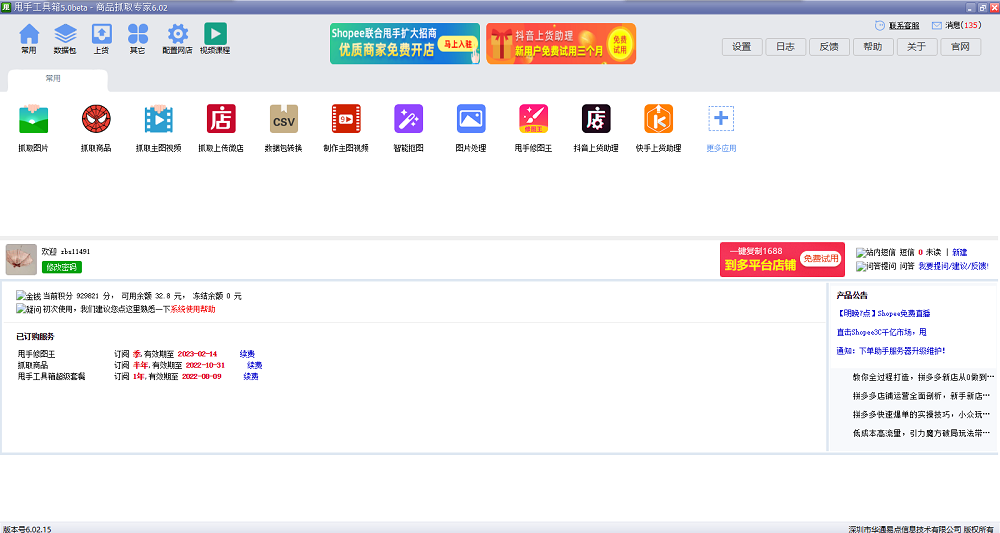1000x533 pixels.
Task: Open the 配置网店 store settings gear
Action: (177, 38)
